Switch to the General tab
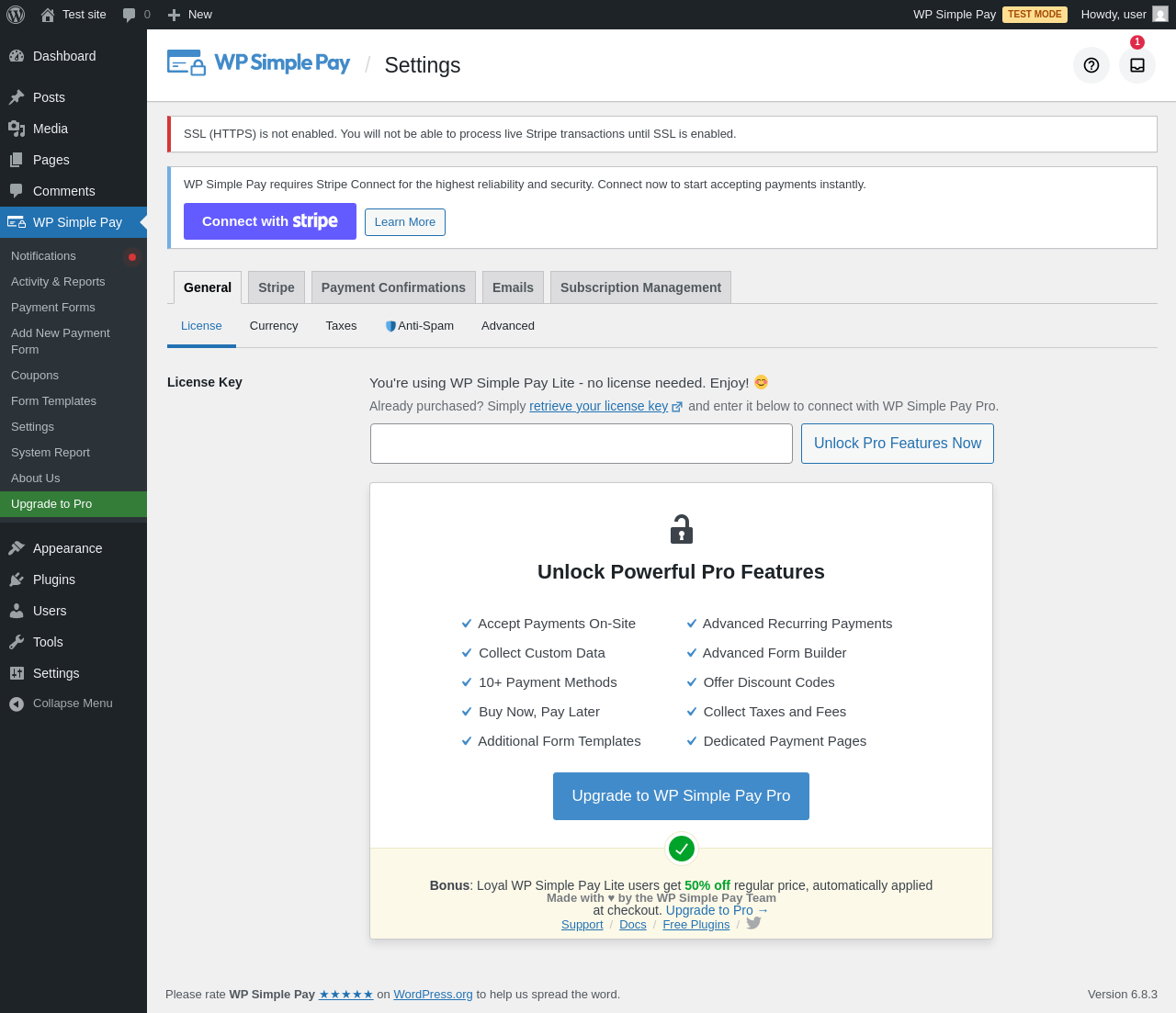 click(x=208, y=287)
